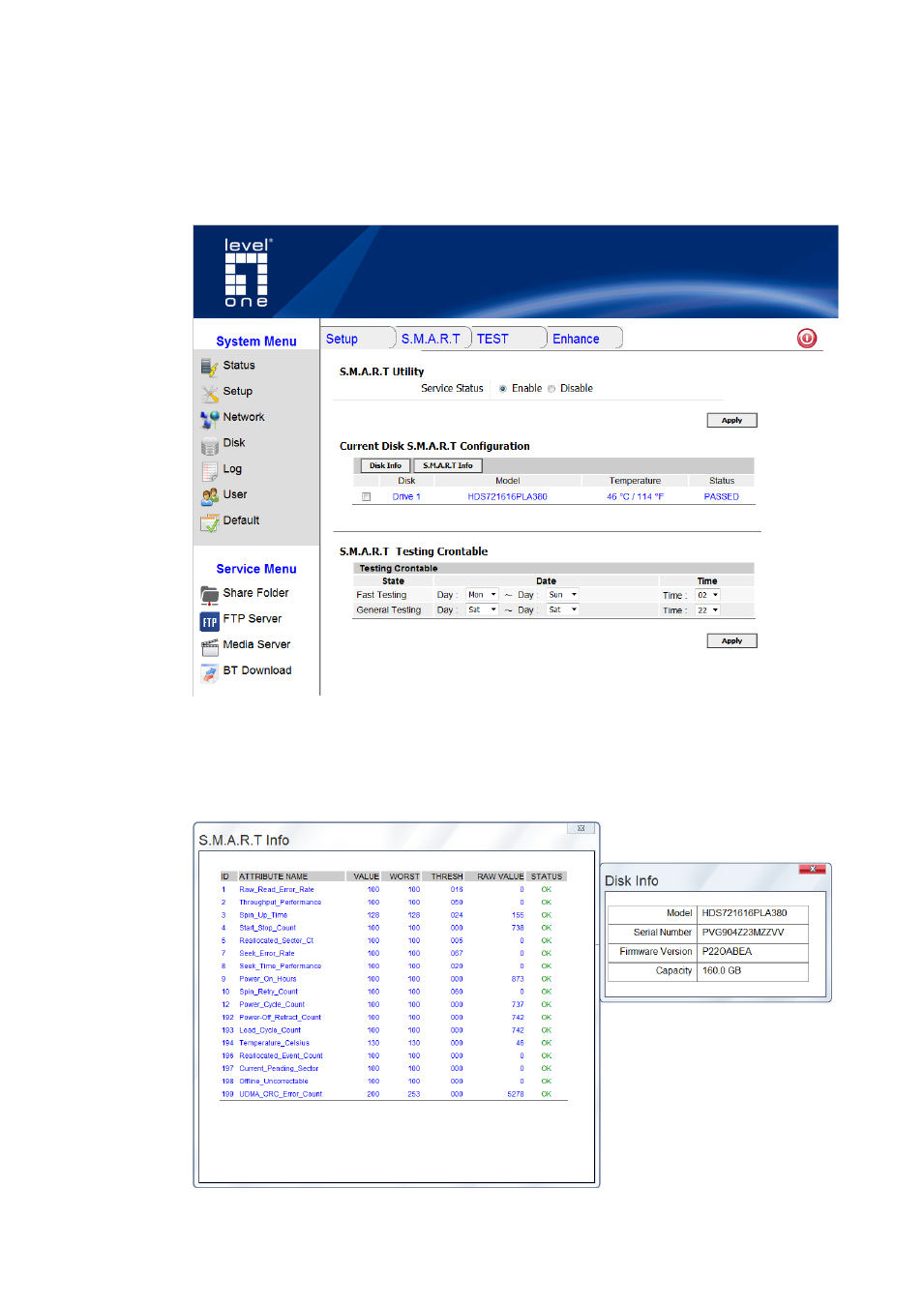Close the S.M.A.R.T Info window
The image size is (924, 1306).
tap(581, 828)
